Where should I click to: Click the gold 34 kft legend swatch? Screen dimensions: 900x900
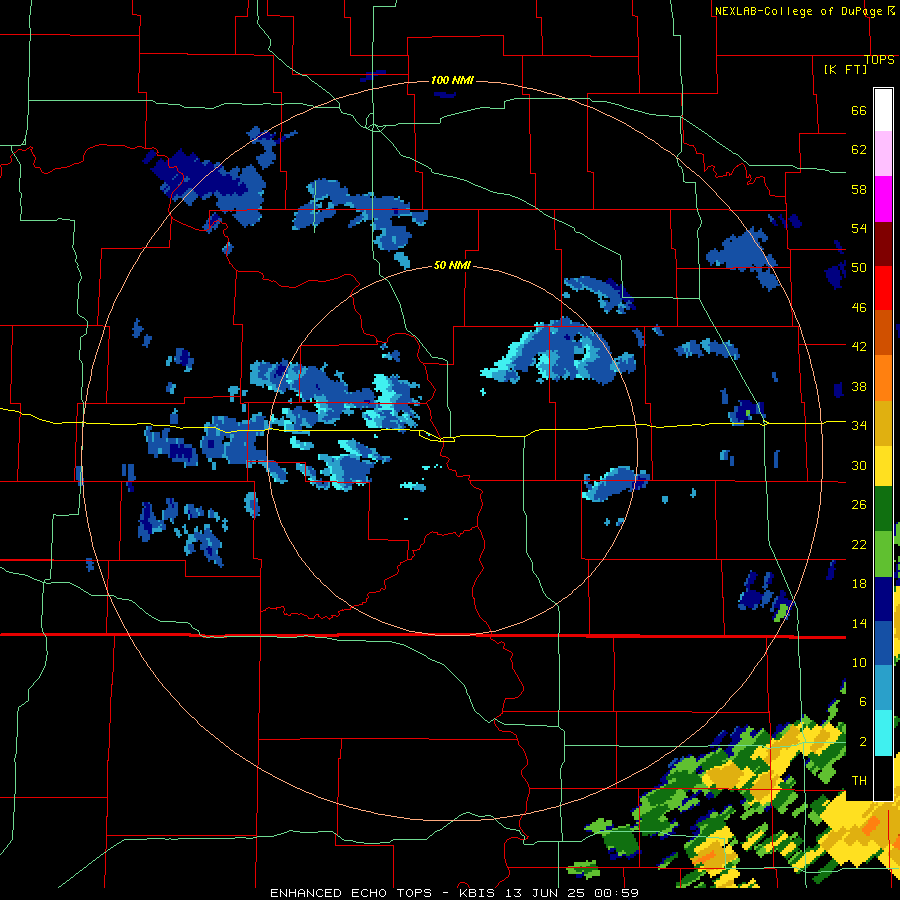tap(883, 423)
